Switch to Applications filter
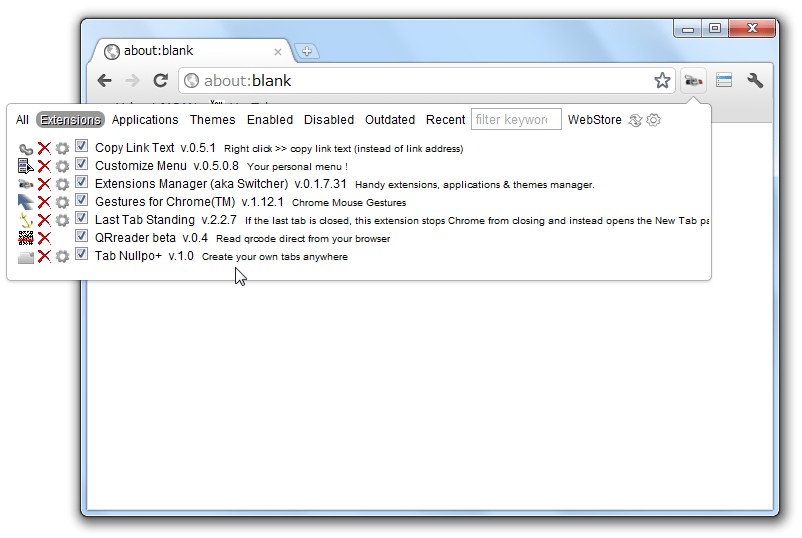 pos(145,120)
